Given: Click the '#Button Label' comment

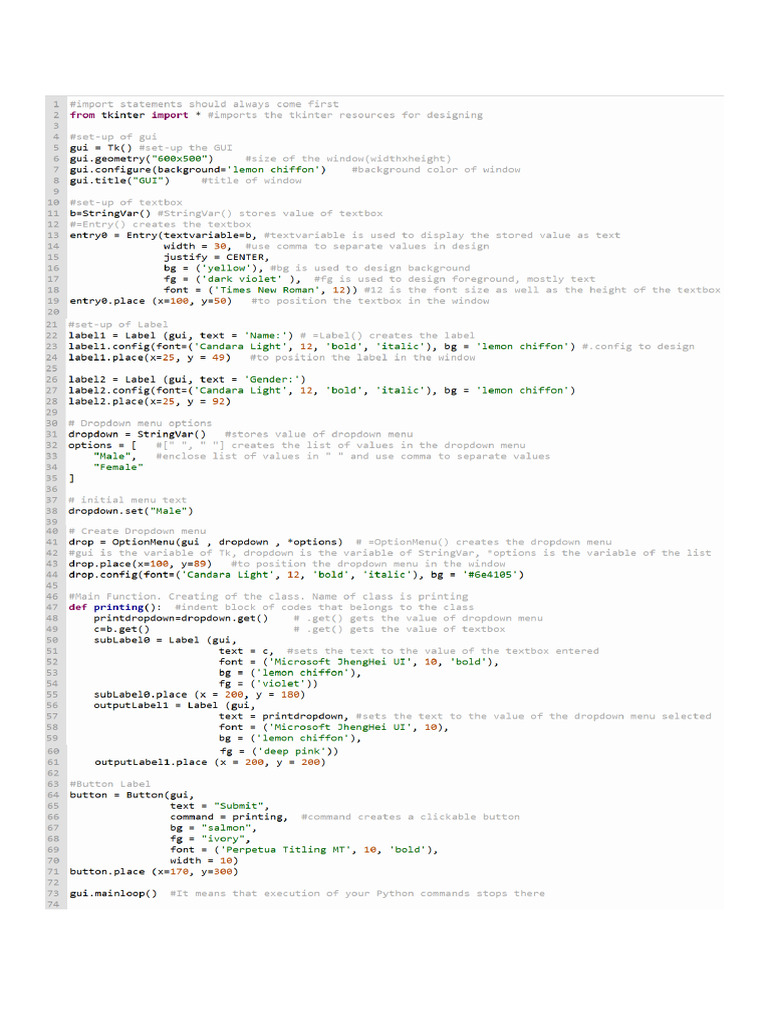Looking at the screenshot, I should (110, 784).
